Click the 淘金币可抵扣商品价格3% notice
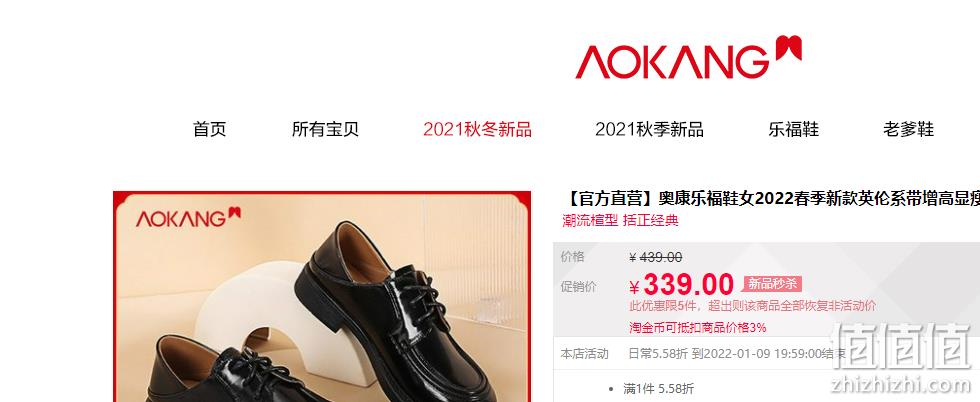The width and height of the screenshot is (980, 402). pos(698,328)
